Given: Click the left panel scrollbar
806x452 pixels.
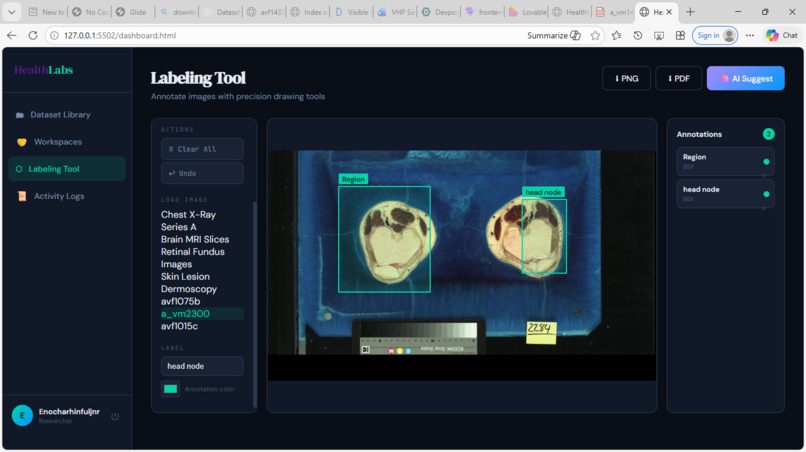Looking at the screenshot, I should point(254,303).
